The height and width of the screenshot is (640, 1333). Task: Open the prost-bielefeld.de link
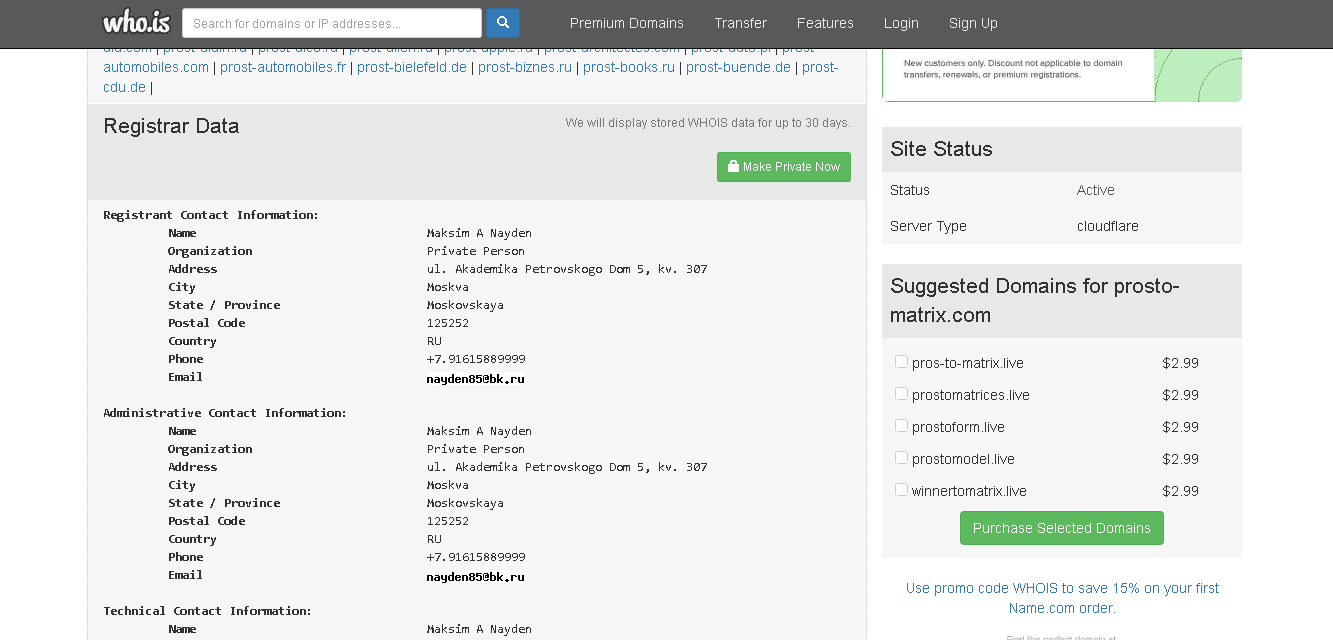[411, 67]
